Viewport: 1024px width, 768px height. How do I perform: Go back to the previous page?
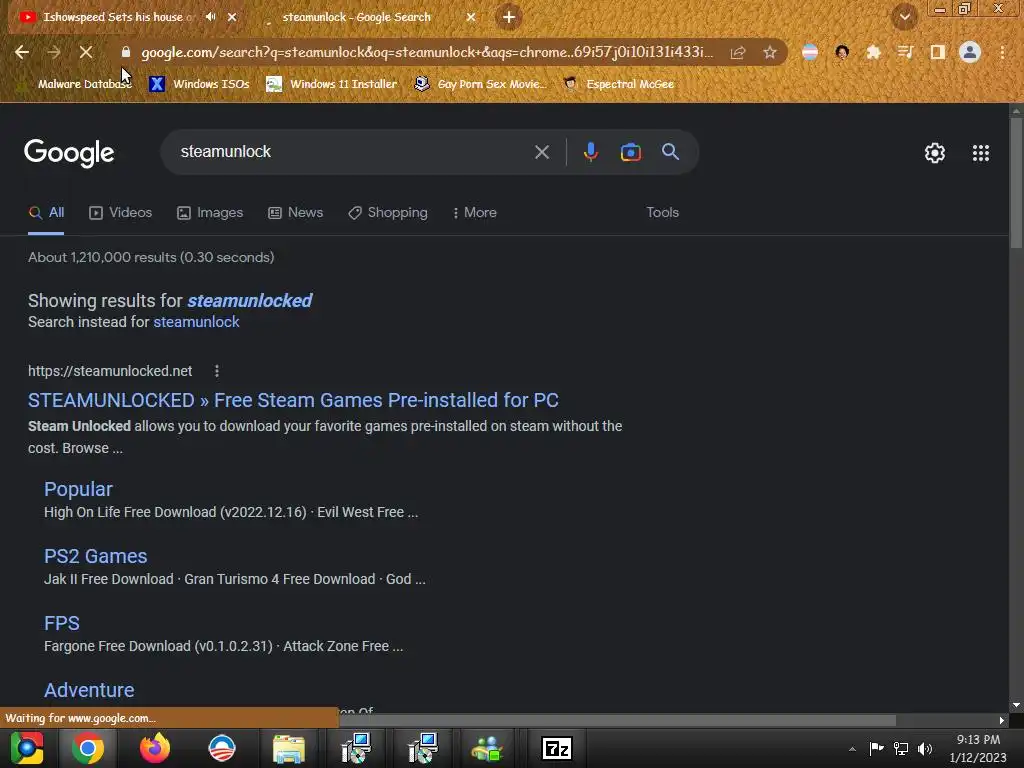pos(22,52)
